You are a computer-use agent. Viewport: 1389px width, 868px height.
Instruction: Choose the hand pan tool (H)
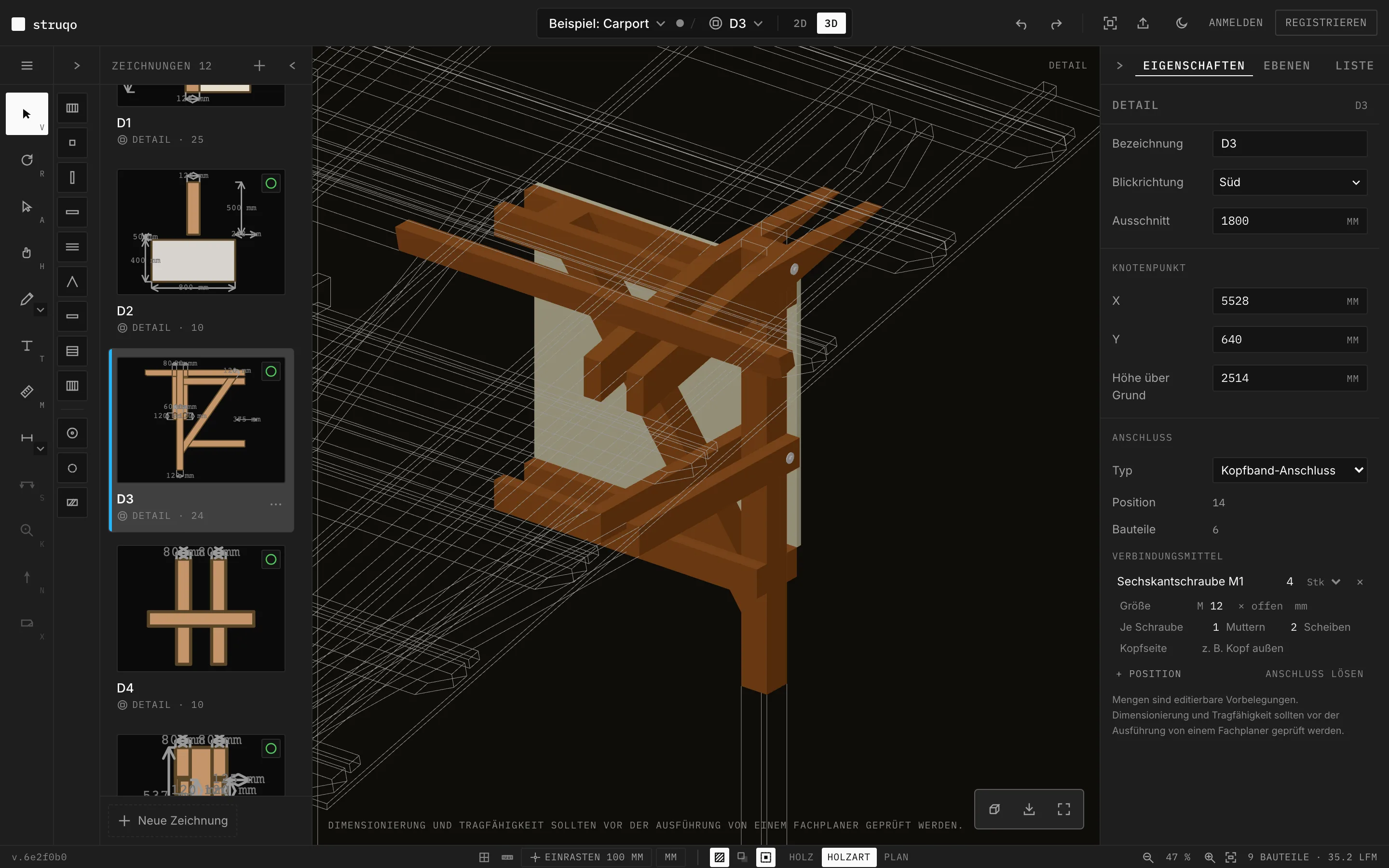pos(27,253)
